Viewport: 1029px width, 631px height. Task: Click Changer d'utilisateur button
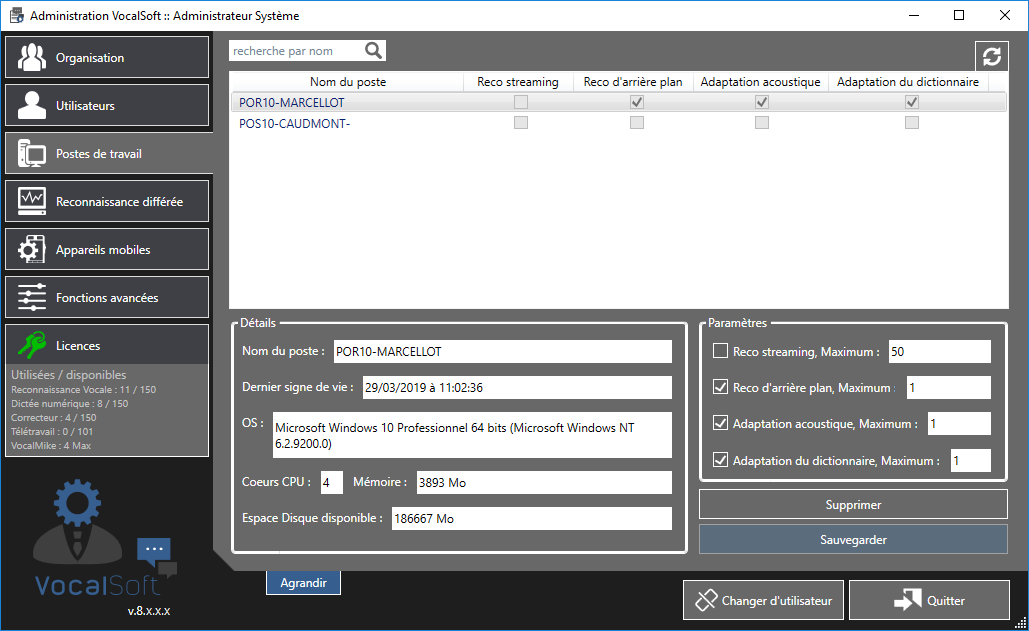coord(763,600)
